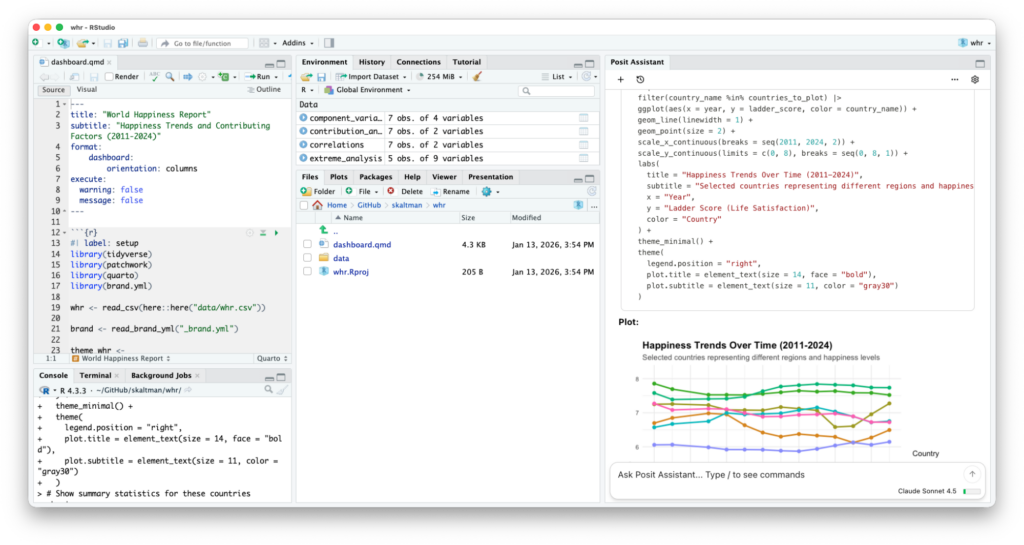View component_varia data with its table icon

pyautogui.click(x=584, y=118)
